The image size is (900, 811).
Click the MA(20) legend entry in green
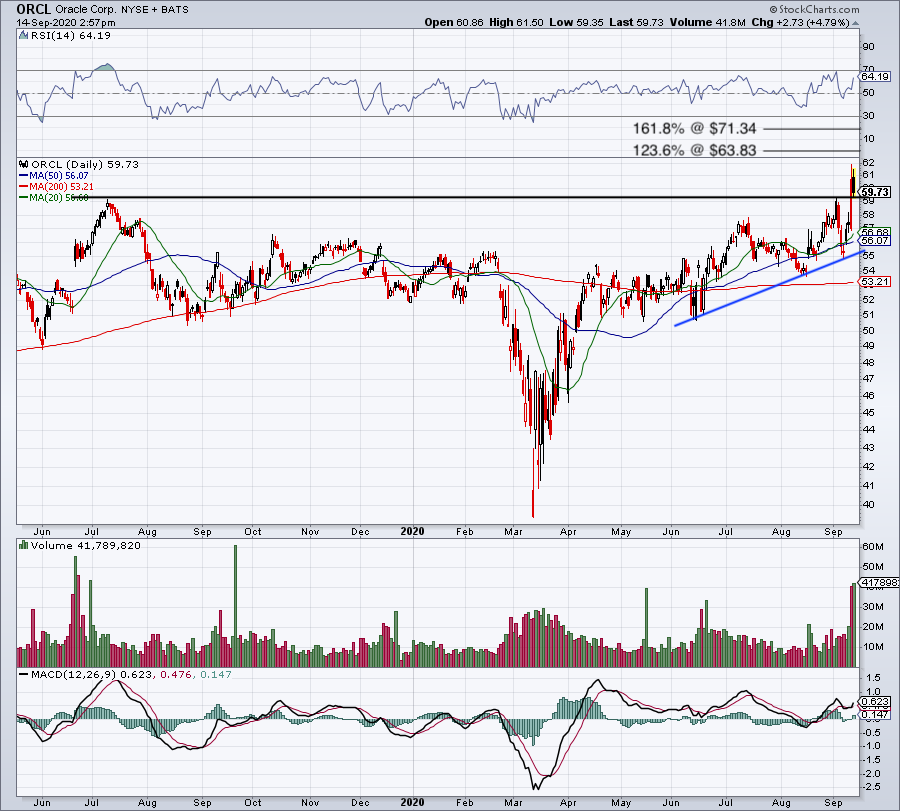[x=53, y=197]
